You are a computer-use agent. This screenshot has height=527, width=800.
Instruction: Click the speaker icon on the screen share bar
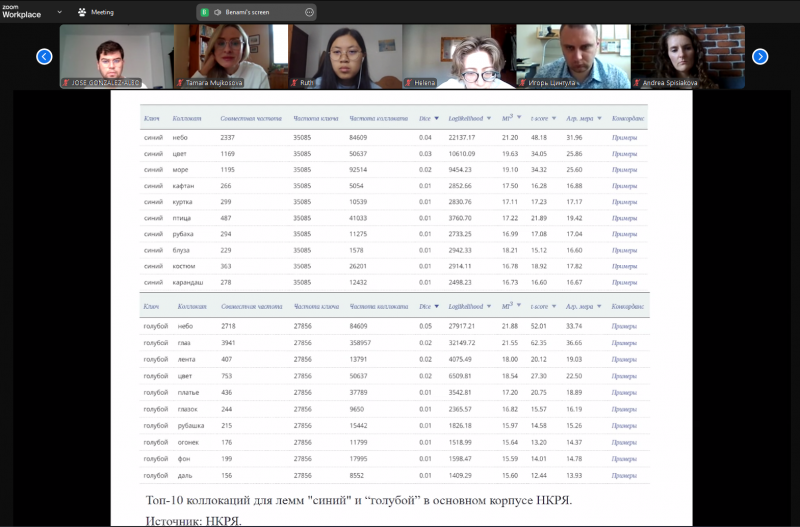pos(217,12)
